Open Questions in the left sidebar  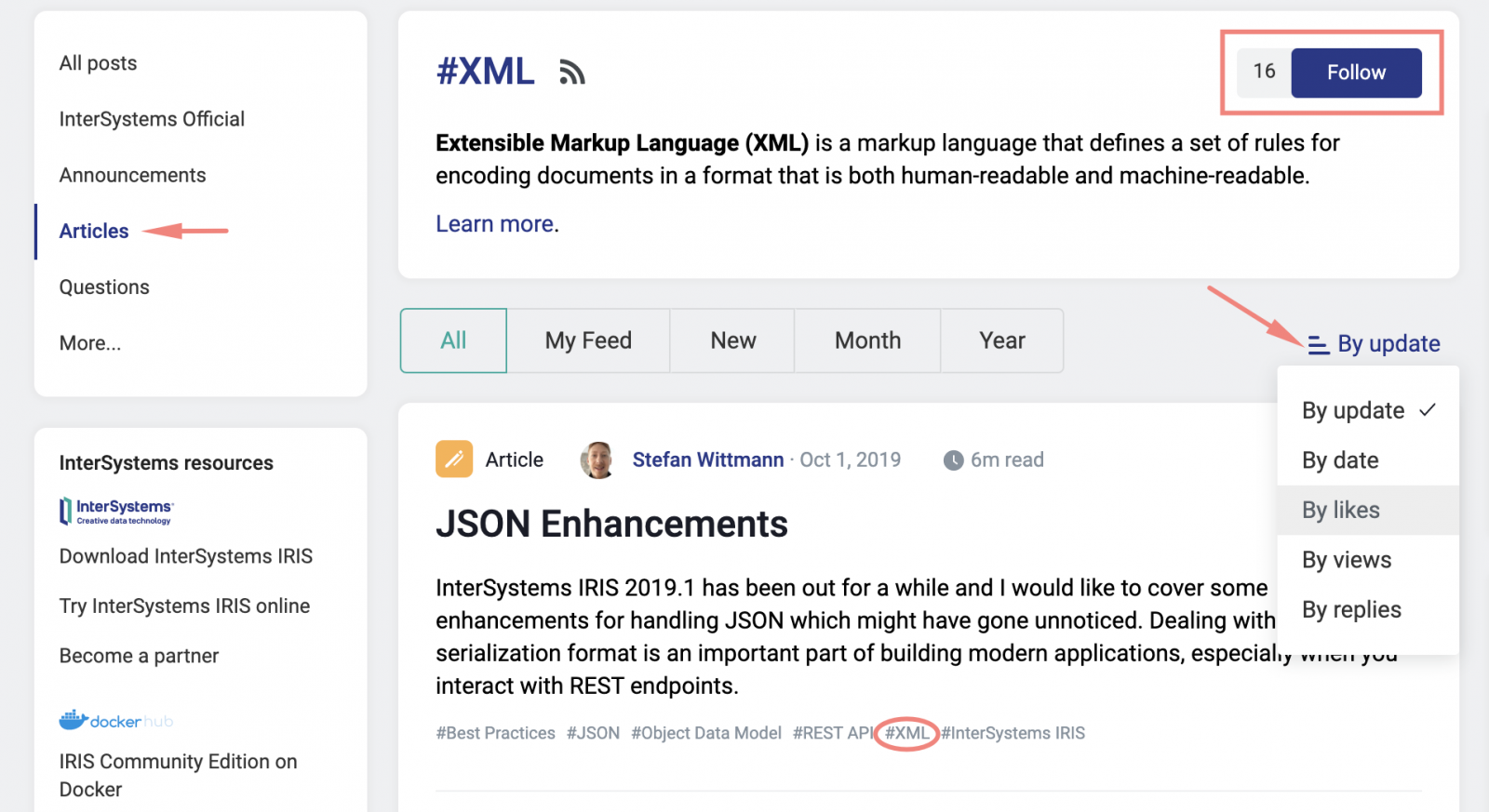click(104, 287)
